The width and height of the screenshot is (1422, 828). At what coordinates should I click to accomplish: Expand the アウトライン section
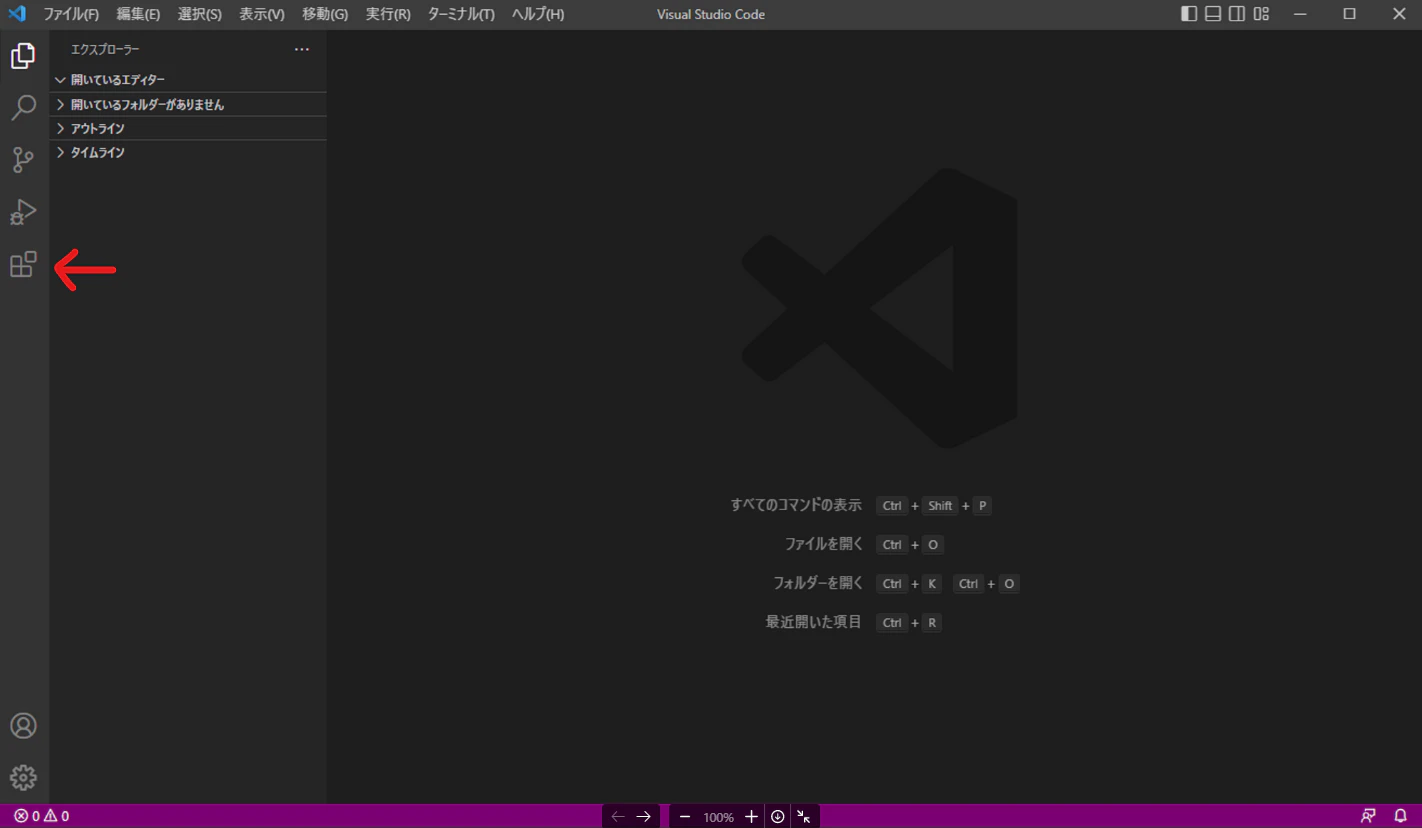(x=188, y=129)
